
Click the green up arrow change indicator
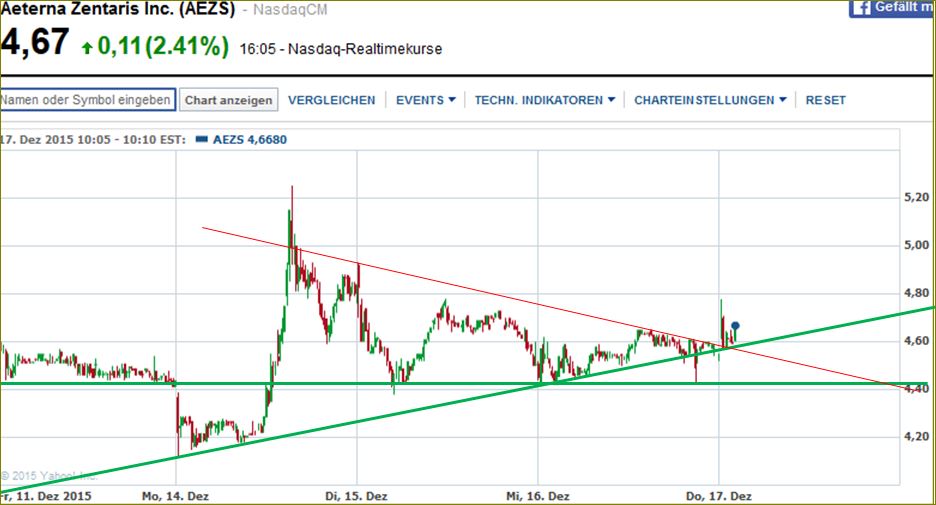coord(87,47)
